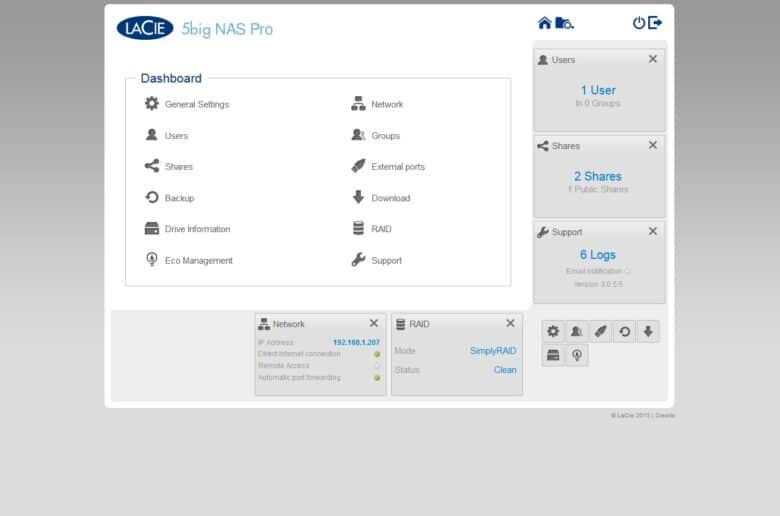Click the small external ports widget button
The width and height of the screenshot is (780, 516).
coord(601,331)
